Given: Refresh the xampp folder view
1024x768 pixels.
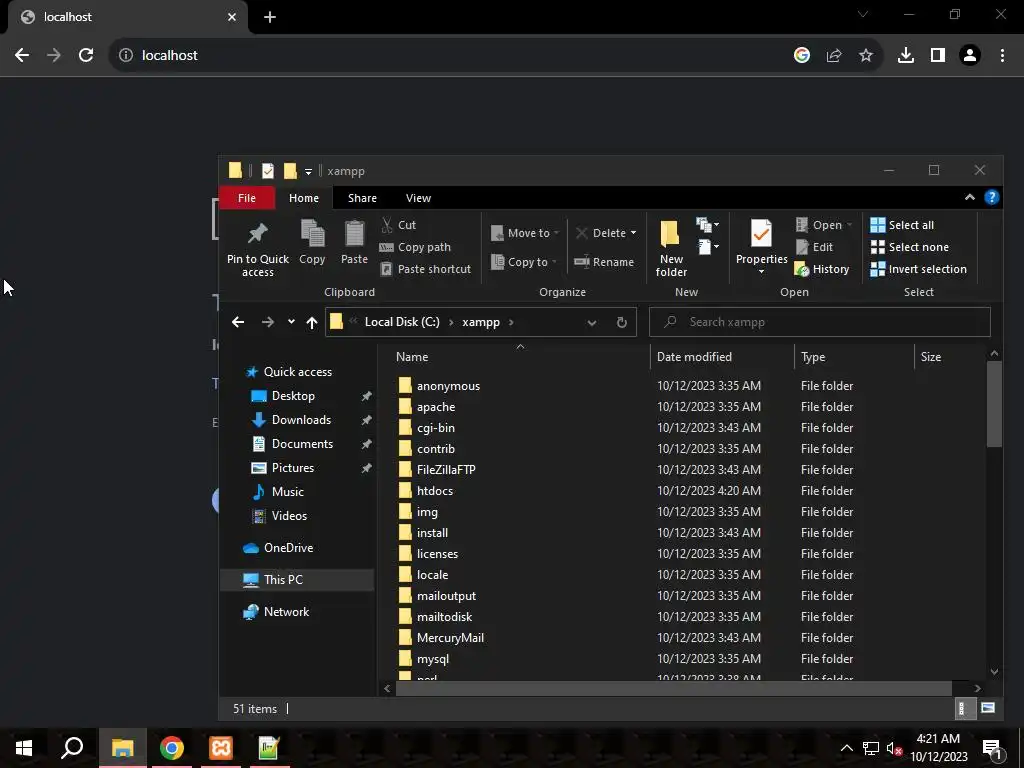Looking at the screenshot, I should [x=622, y=322].
